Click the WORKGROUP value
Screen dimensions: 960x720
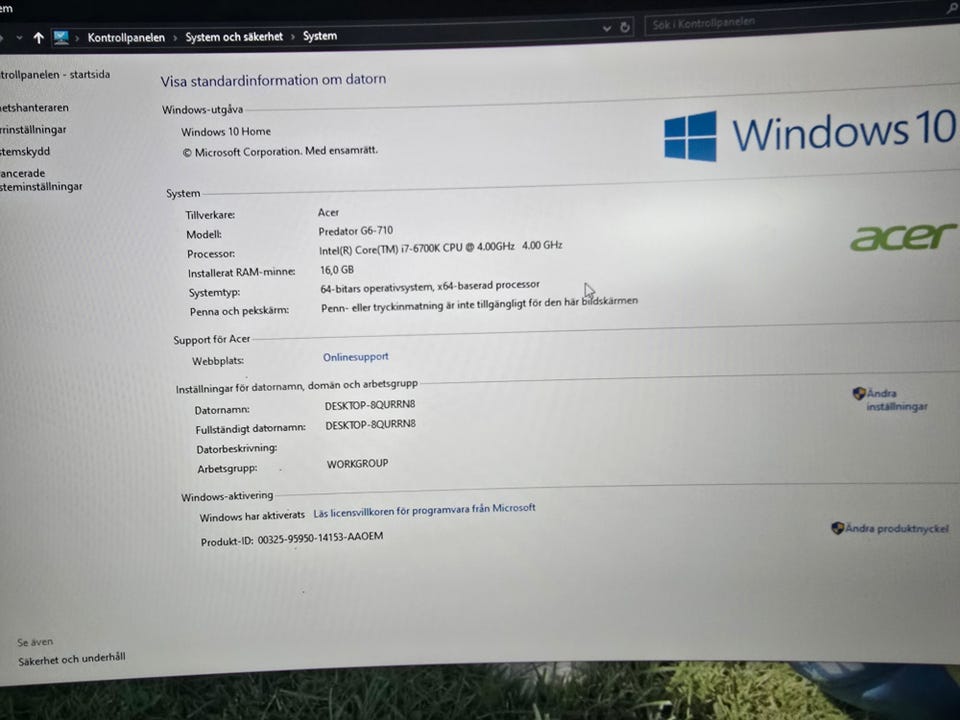click(x=358, y=463)
